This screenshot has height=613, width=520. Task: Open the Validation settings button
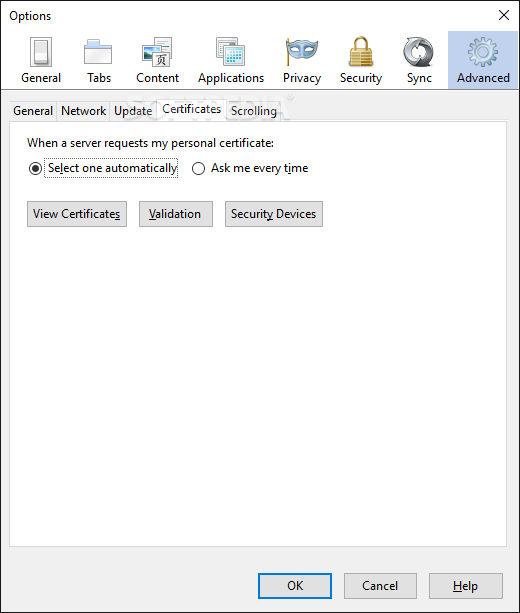click(176, 214)
